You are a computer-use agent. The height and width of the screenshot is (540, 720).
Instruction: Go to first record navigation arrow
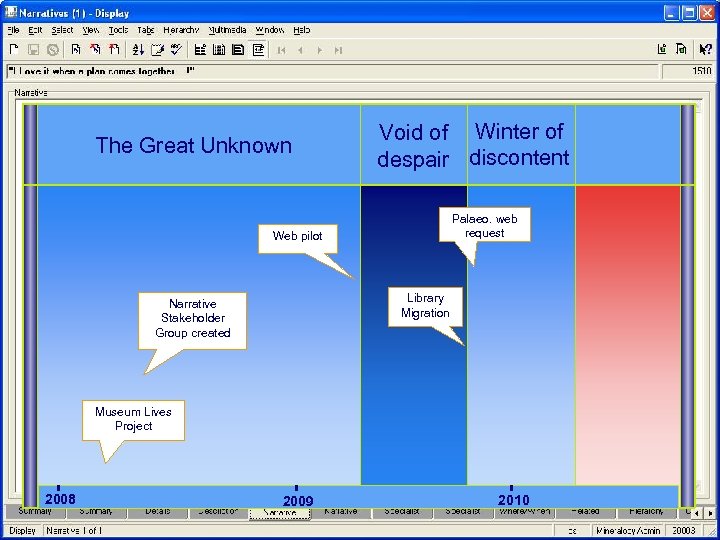click(x=281, y=50)
